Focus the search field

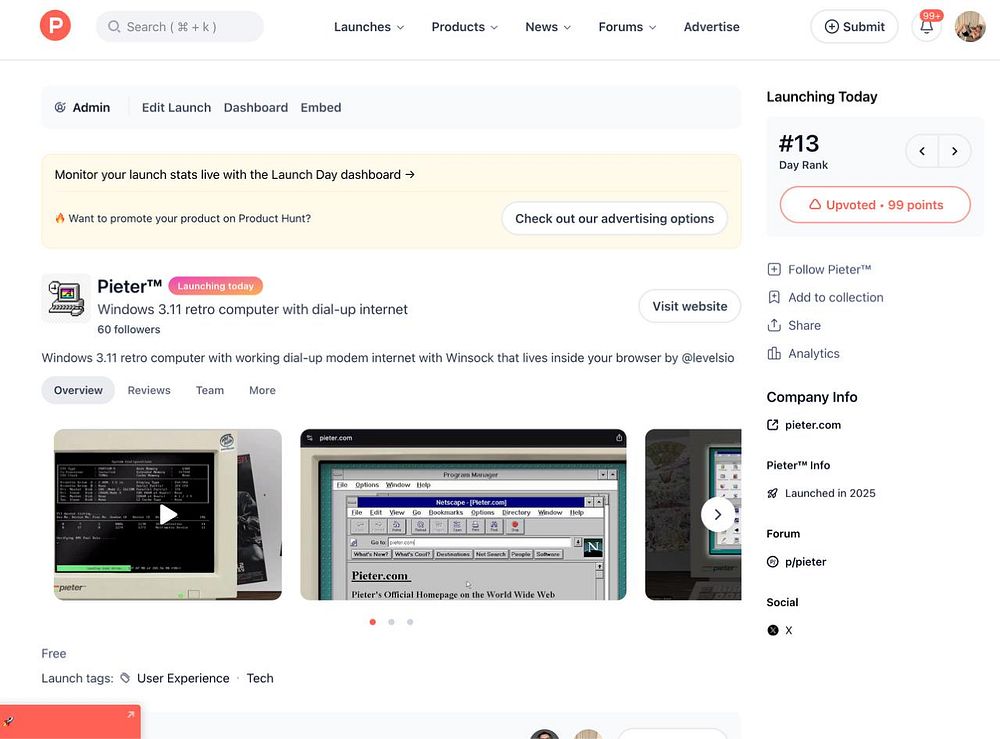[x=180, y=27]
